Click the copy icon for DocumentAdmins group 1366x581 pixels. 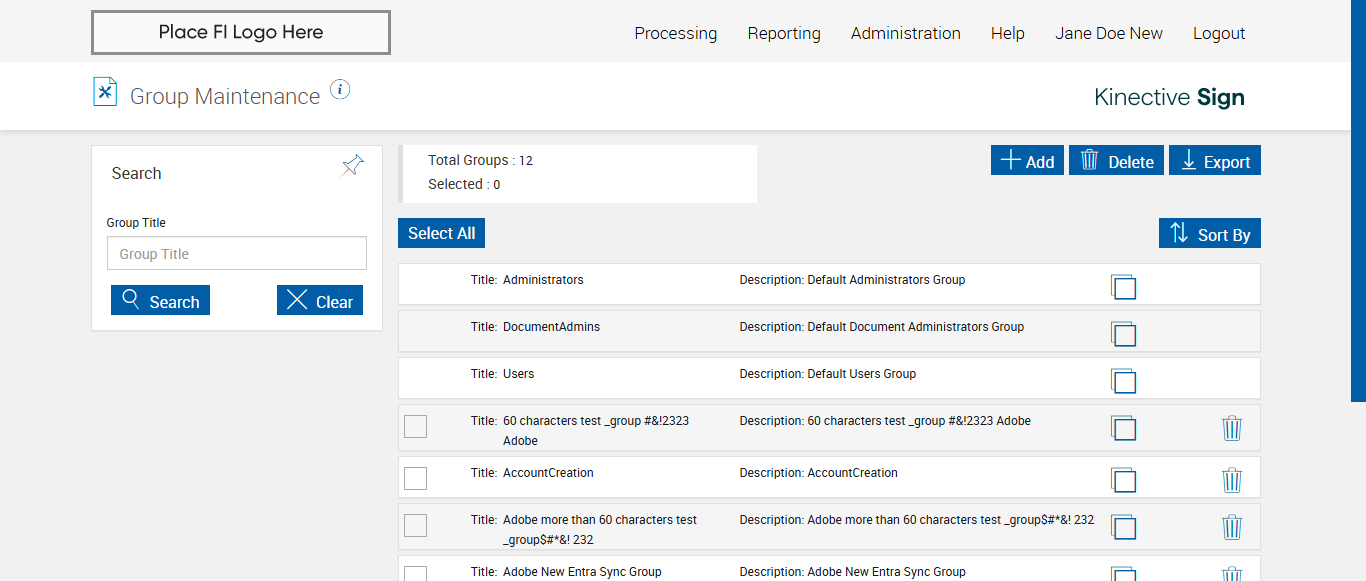click(x=1123, y=334)
